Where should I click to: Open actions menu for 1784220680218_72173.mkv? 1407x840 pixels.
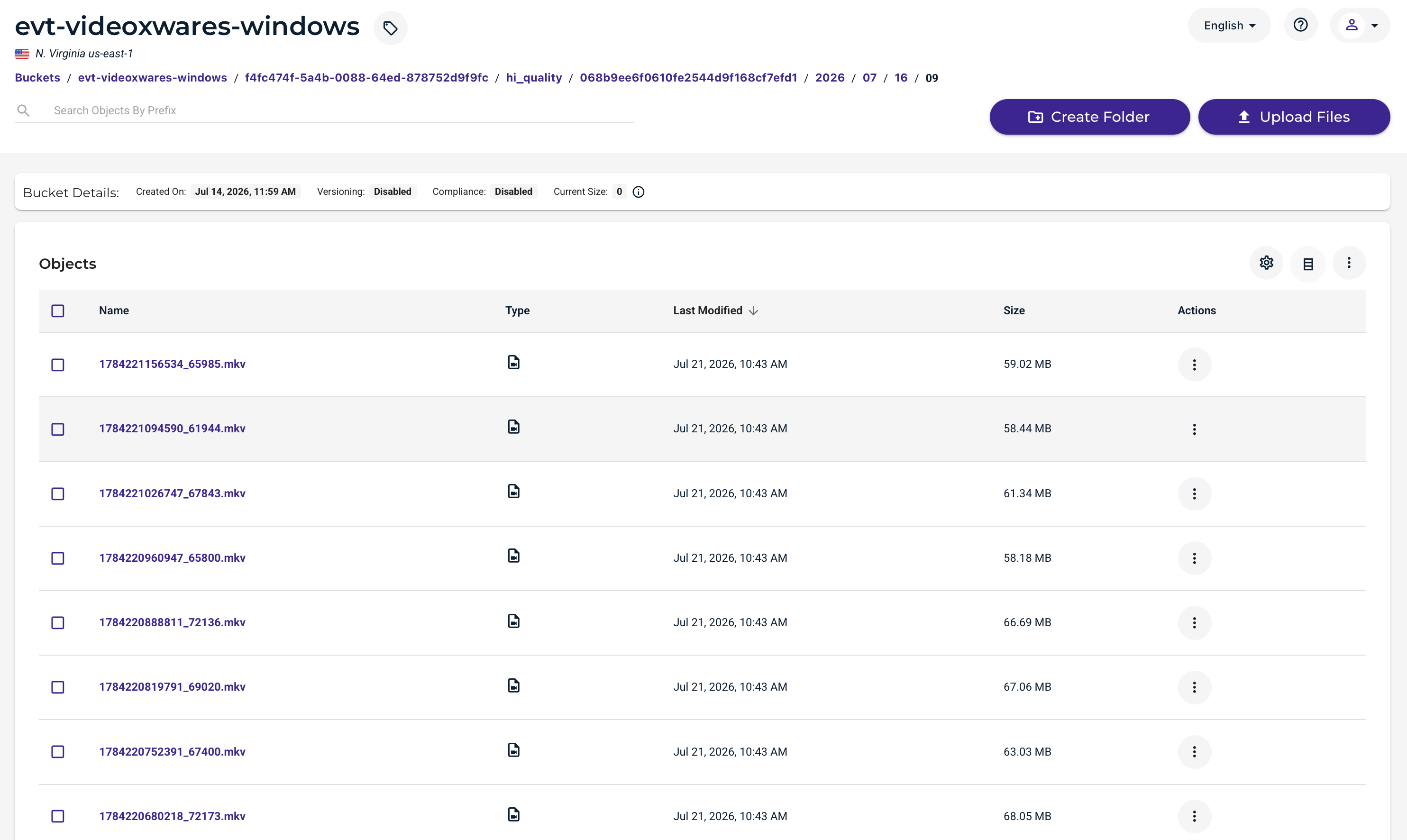[1194, 816]
